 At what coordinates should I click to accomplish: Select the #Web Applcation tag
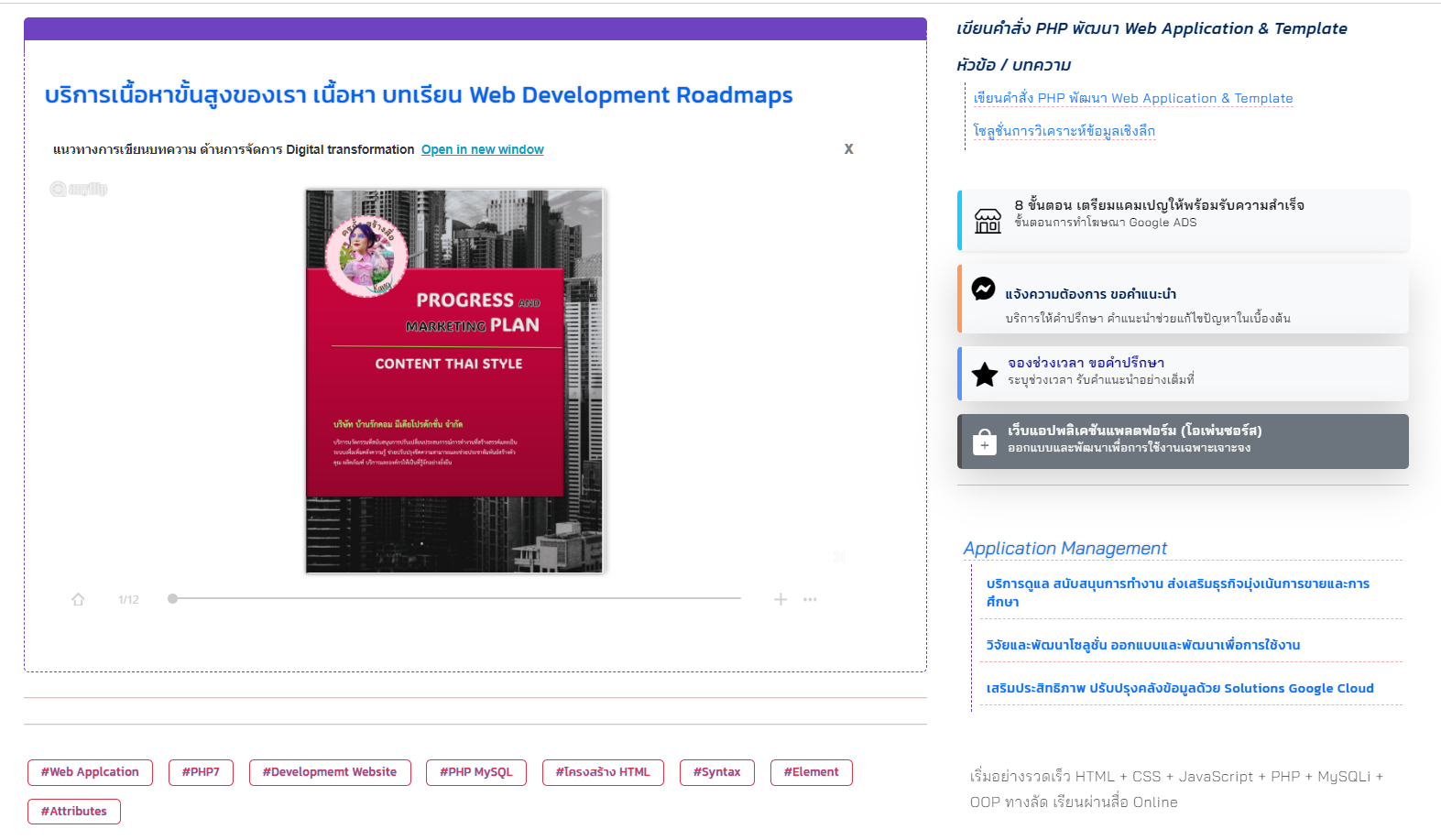coord(90,772)
